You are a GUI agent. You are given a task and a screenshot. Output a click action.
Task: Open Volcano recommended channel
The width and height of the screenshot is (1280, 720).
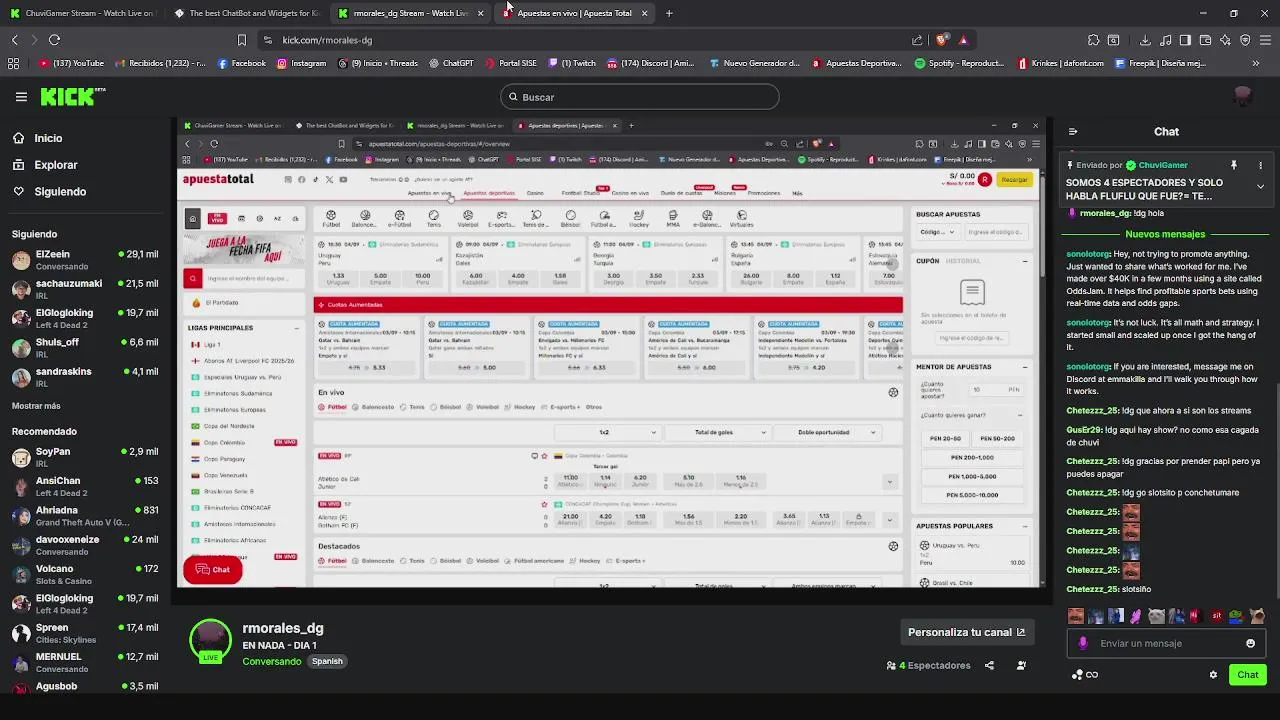coord(85,574)
